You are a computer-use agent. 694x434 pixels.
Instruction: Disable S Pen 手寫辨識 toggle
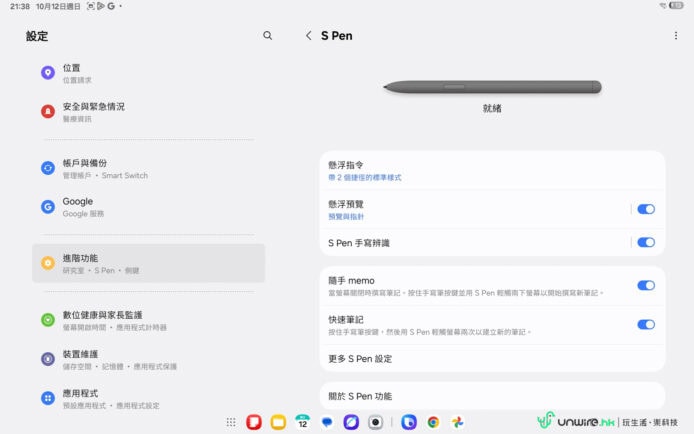coord(646,242)
